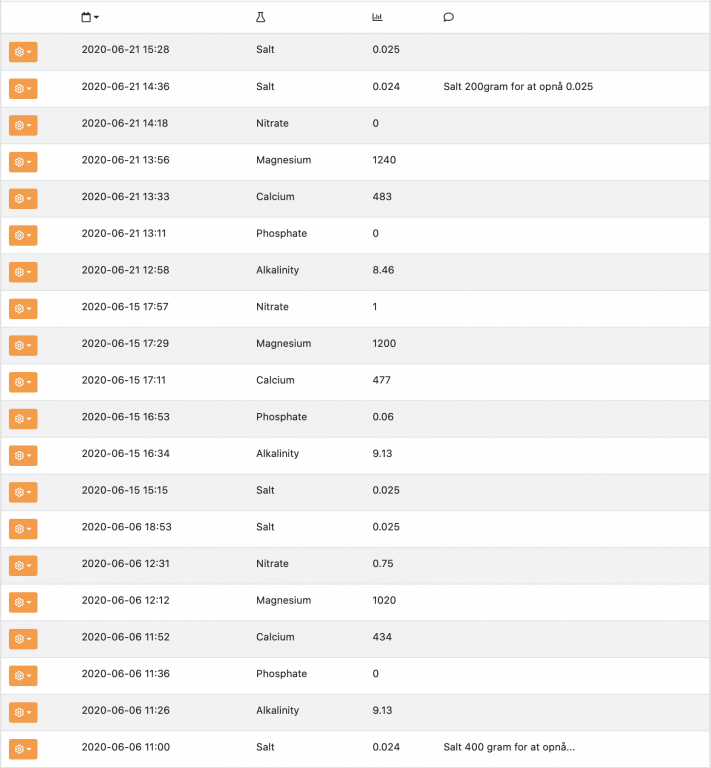Click the bar chart value column icon
Image resolution: width=711 pixels, height=768 pixels.
tap(377, 17)
